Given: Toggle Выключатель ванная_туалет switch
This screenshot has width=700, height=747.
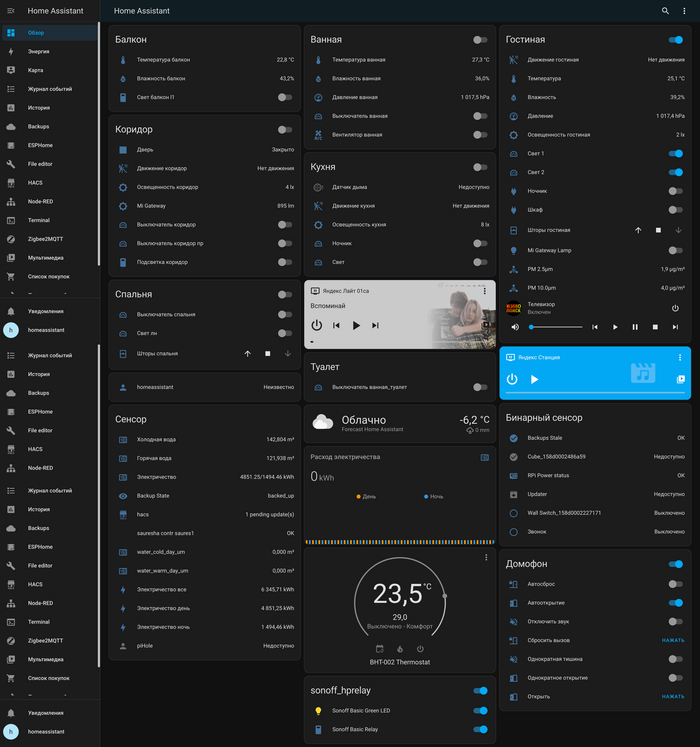Looking at the screenshot, I should click(x=480, y=387).
